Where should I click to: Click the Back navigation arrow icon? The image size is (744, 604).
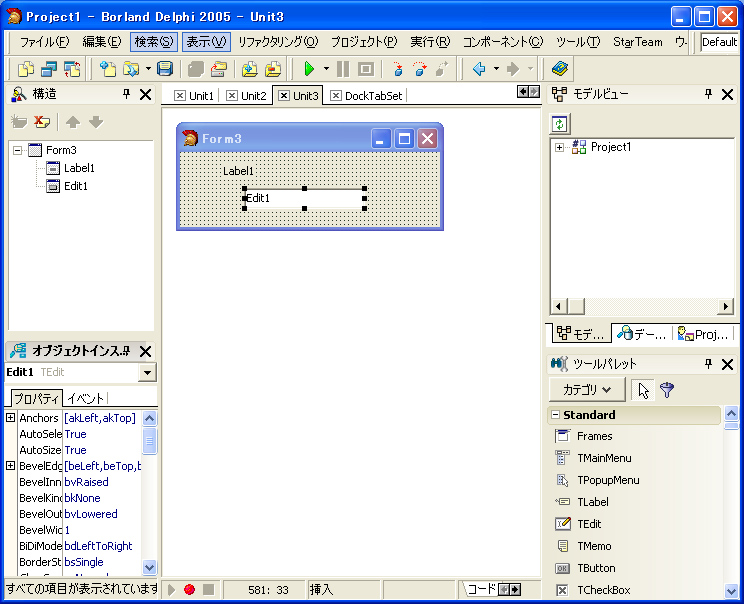pos(479,69)
